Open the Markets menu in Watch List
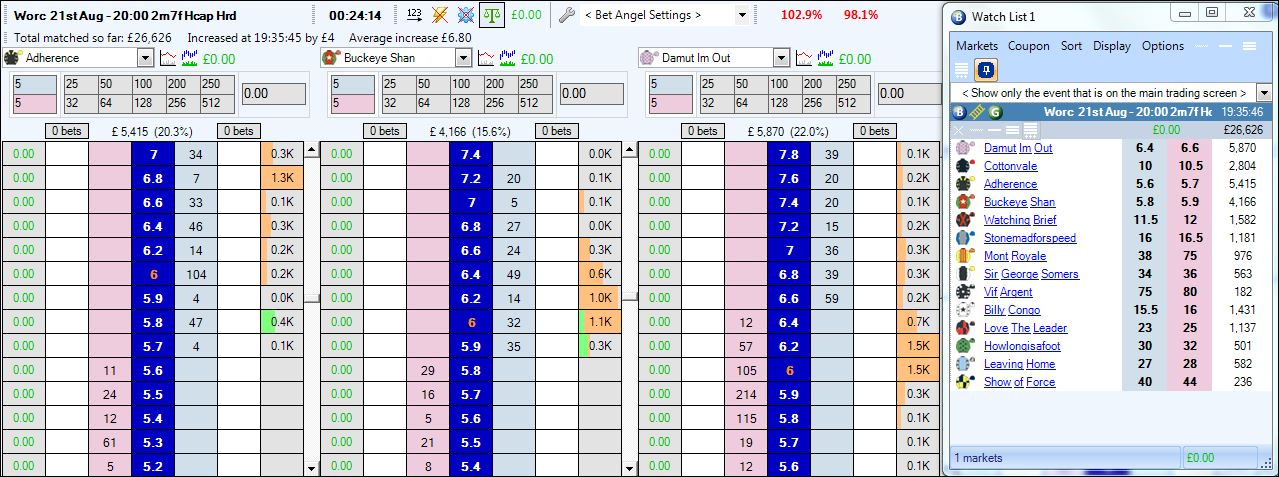This screenshot has height=477, width=1279. 977,46
